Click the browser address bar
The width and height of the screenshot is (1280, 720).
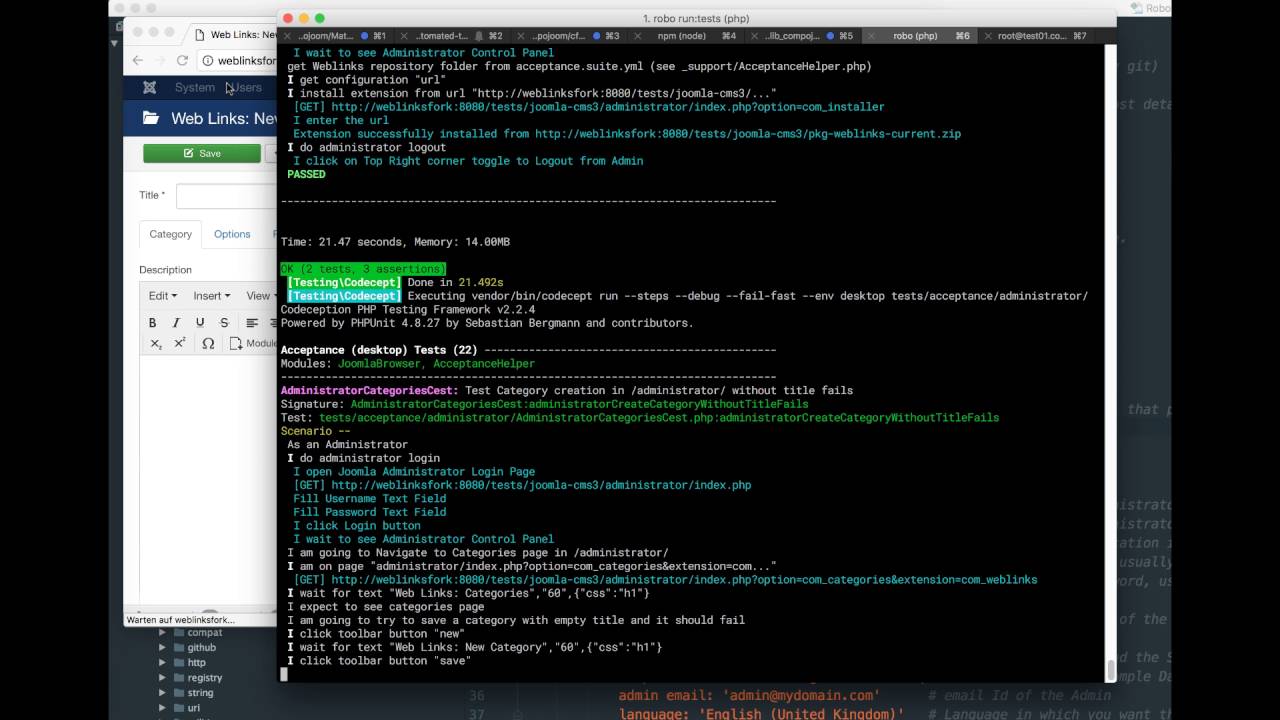pyautogui.click(x=239, y=61)
